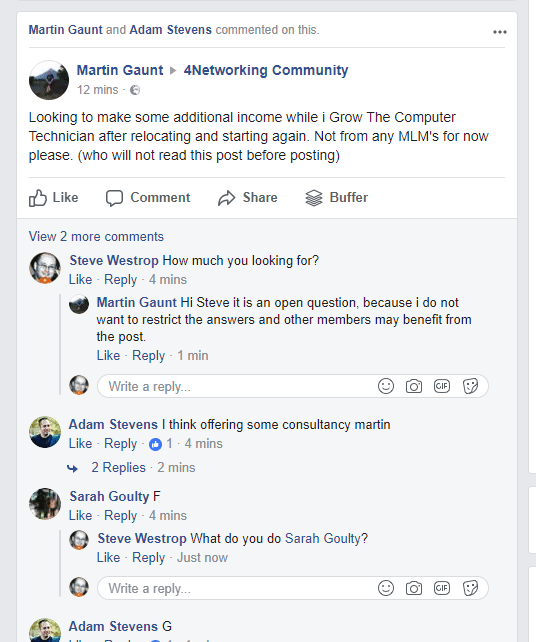Open GIF picker in second reply box

click(x=442, y=588)
